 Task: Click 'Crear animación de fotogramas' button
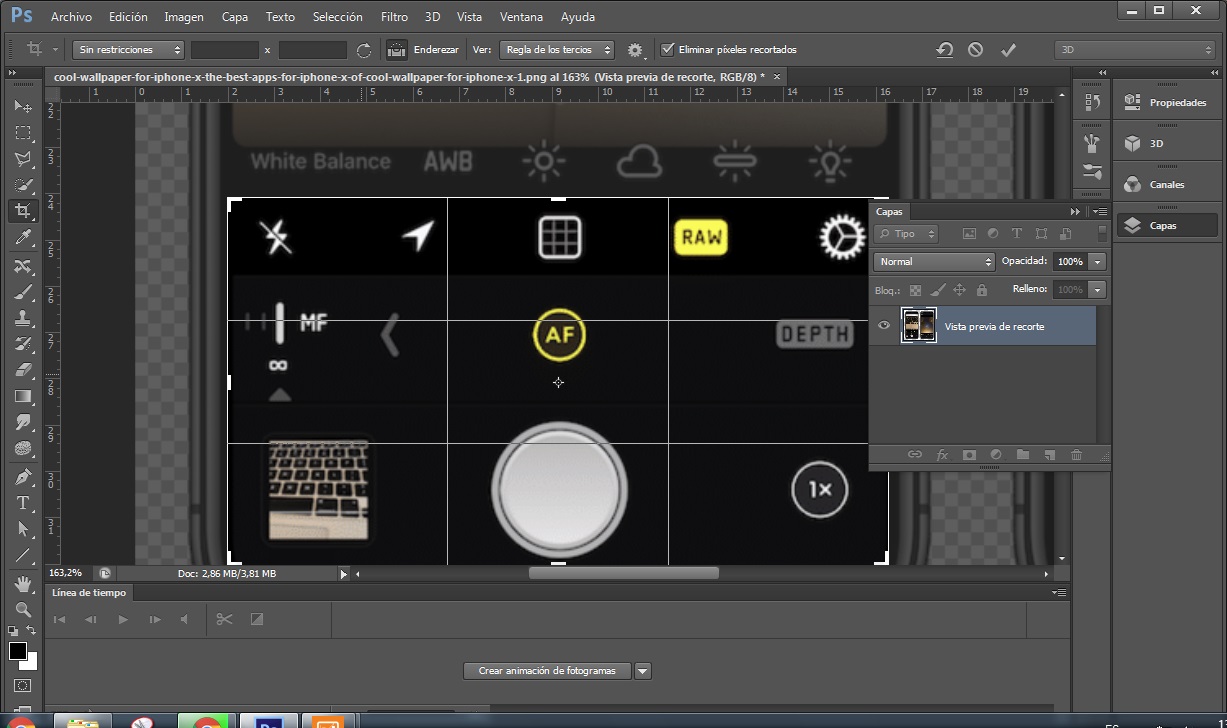(x=548, y=671)
